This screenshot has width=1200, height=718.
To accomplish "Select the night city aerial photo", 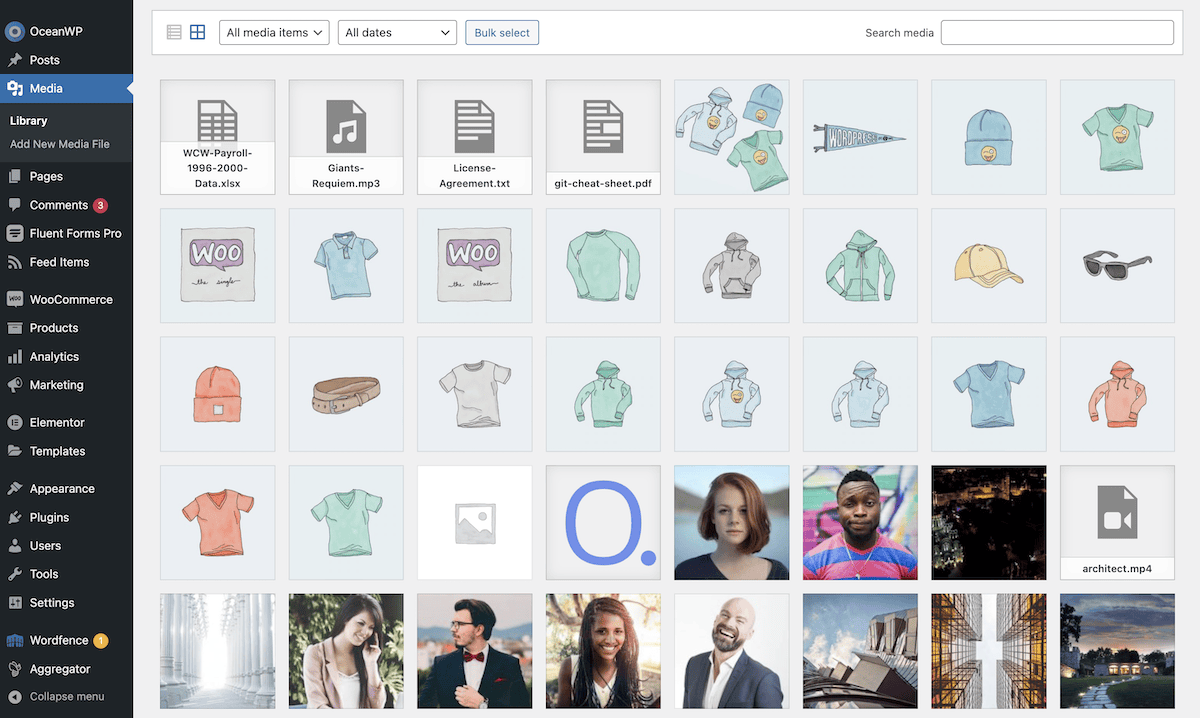I will click(x=989, y=522).
